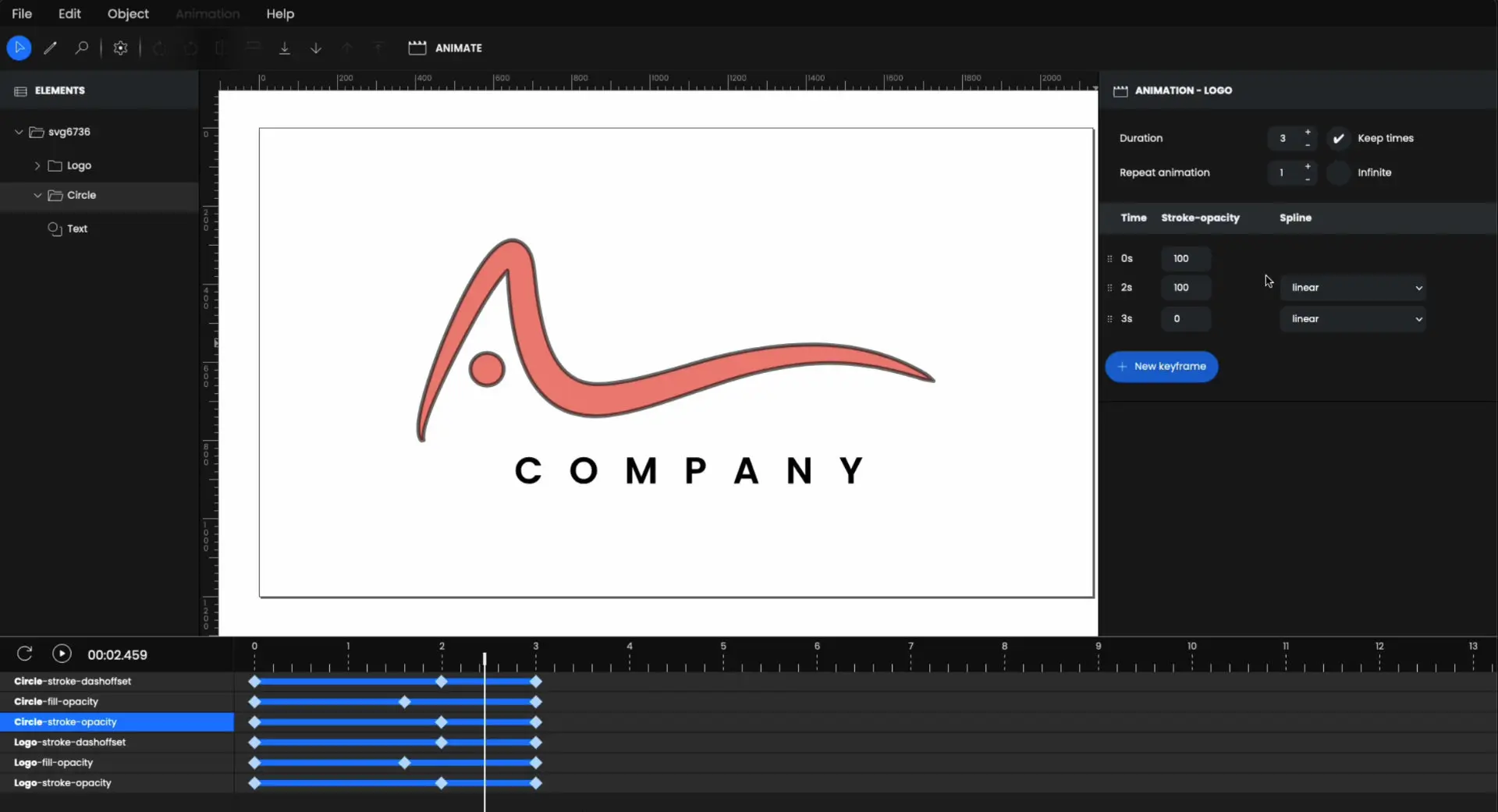
Task: Edit the Repeat animation value field
Action: coord(1283,172)
